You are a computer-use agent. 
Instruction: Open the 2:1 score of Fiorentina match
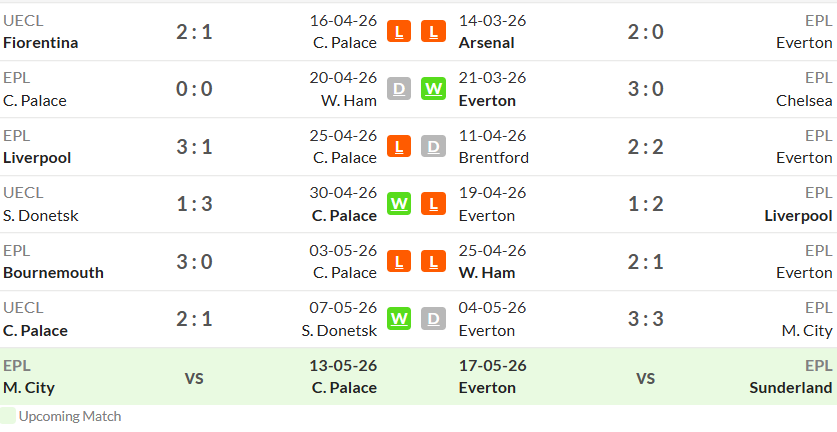tap(194, 32)
